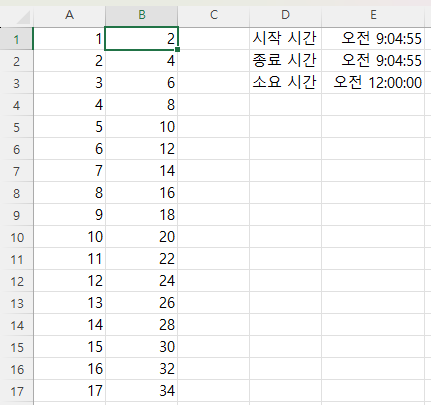Screen dimensions: 431x405
Task: Select cell B9 containing 18
Action: coord(142,215)
